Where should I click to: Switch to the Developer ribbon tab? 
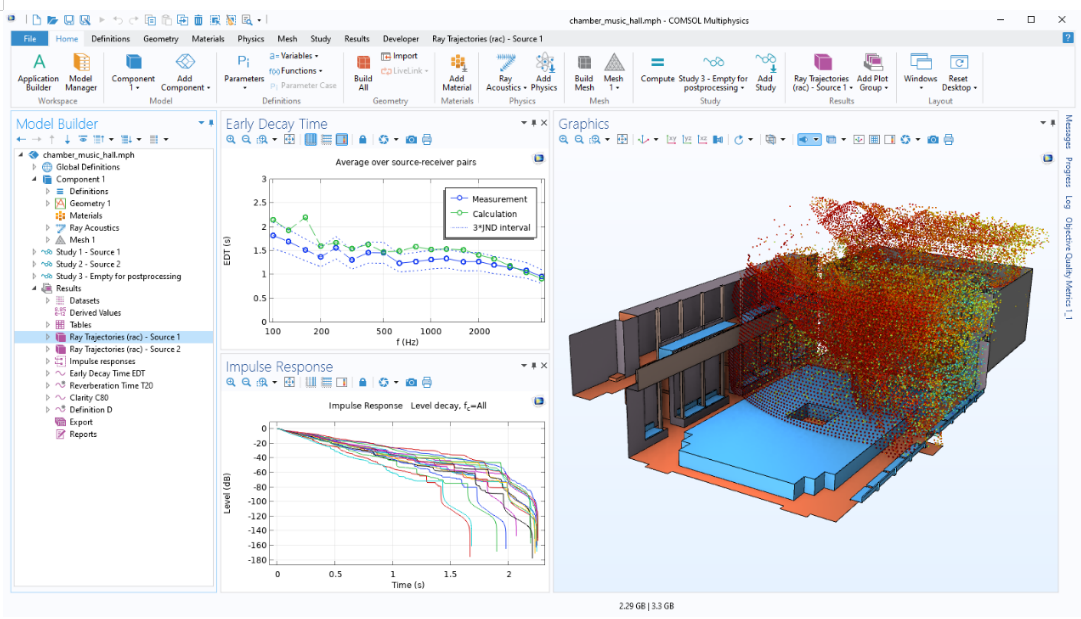pyautogui.click(x=401, y=39)
